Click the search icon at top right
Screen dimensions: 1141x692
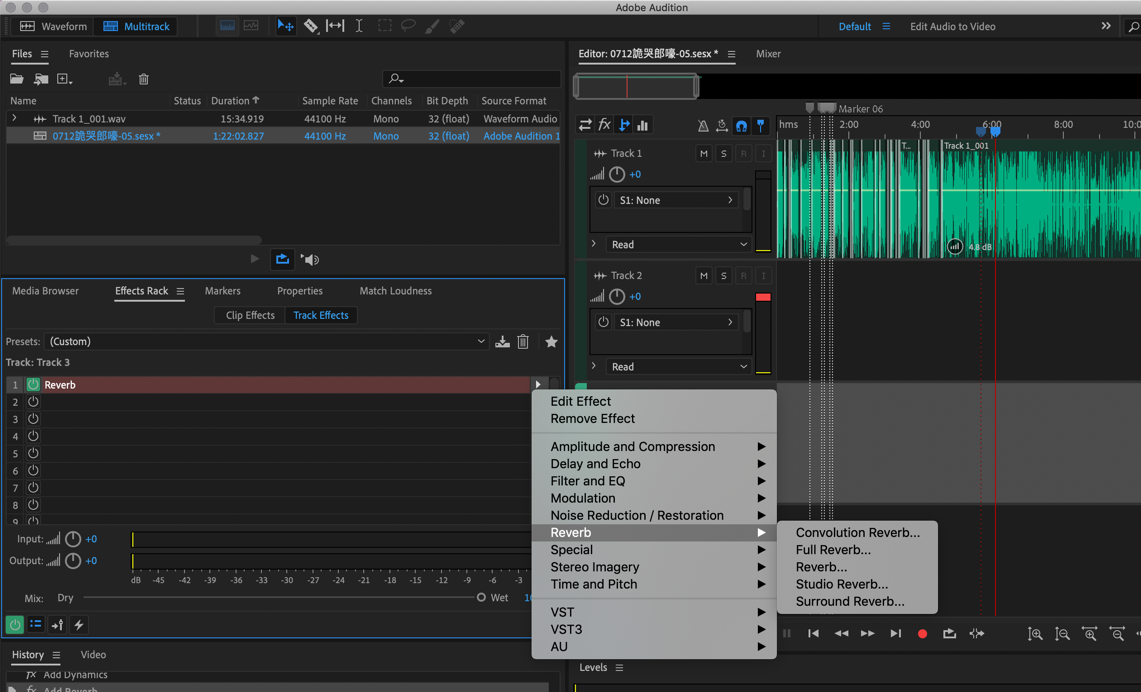pyautogui.click(x=1132, y=26)
